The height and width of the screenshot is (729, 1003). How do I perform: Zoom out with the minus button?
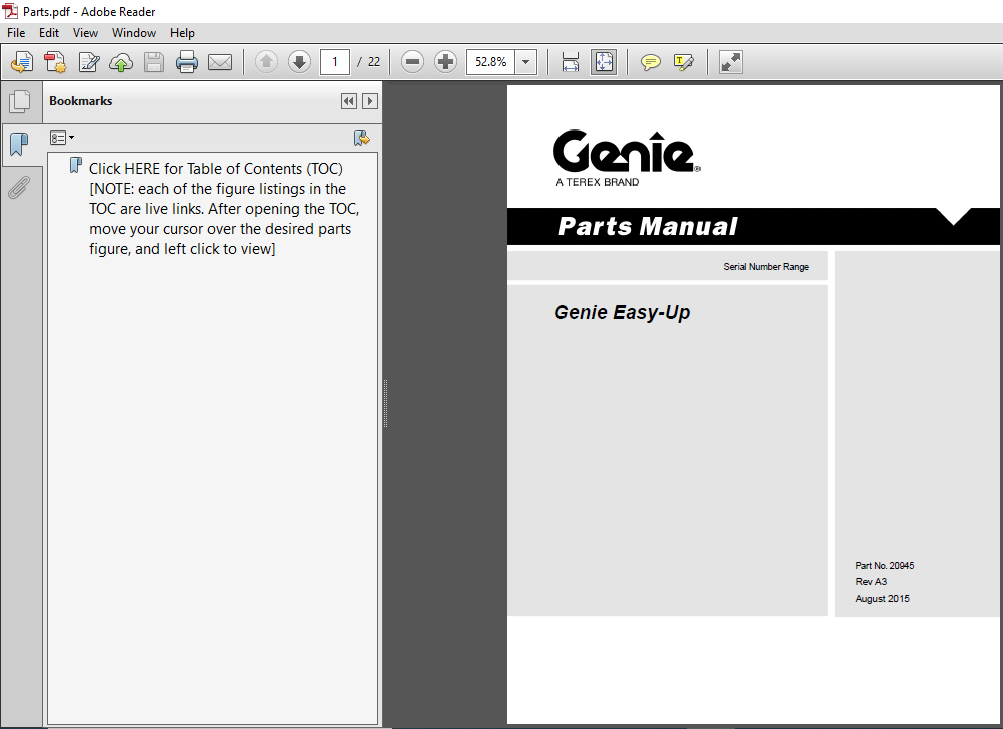pos(413,62)
